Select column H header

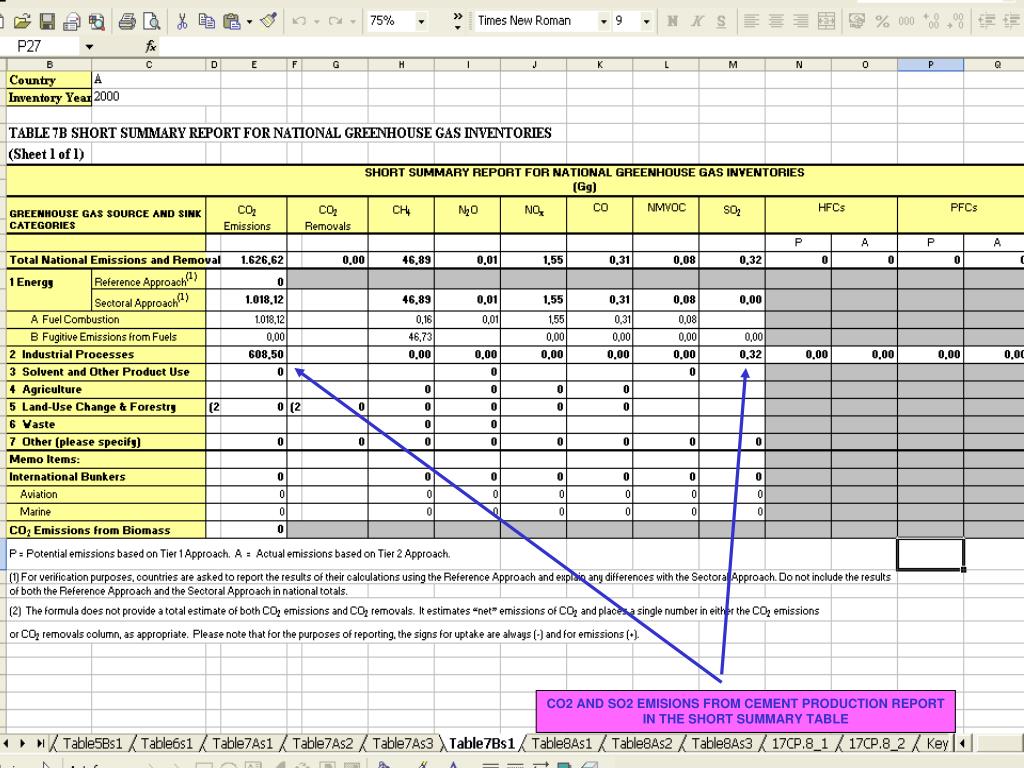(402, 65)
